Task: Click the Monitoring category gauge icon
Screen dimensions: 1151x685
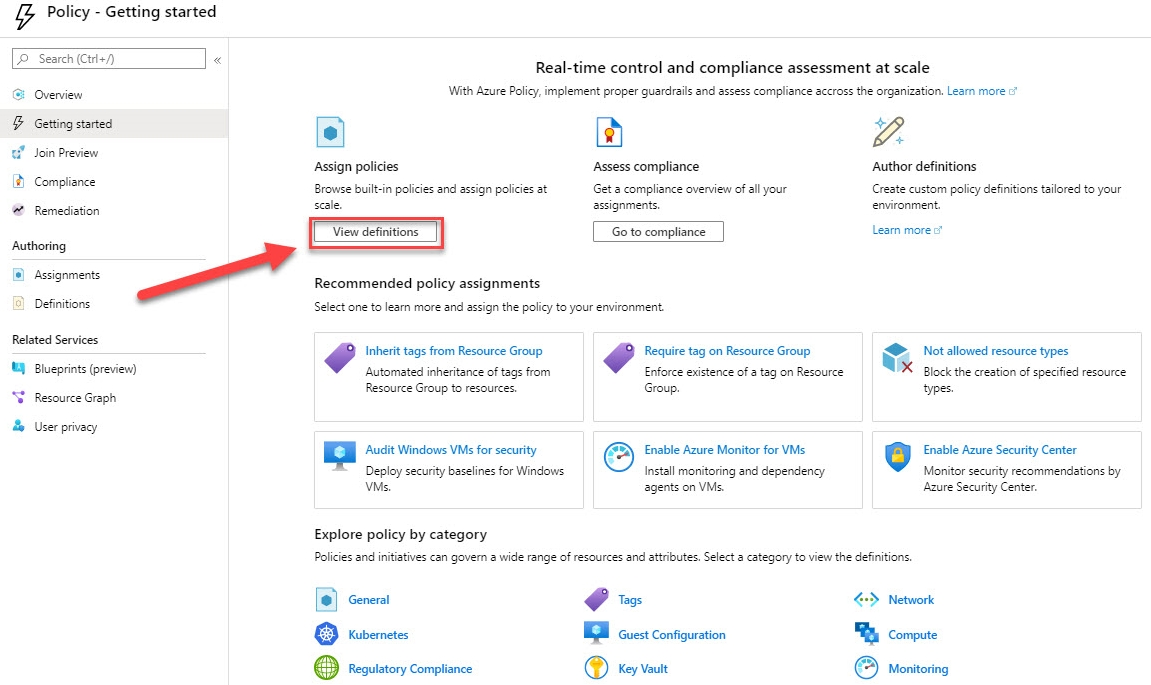Action: coord(867,668)
